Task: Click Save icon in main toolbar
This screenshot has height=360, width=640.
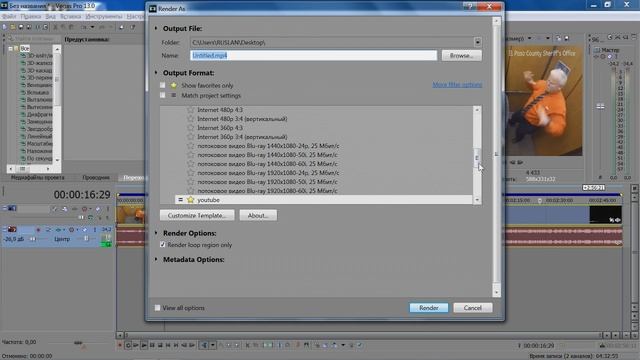Action: [21, 27]
